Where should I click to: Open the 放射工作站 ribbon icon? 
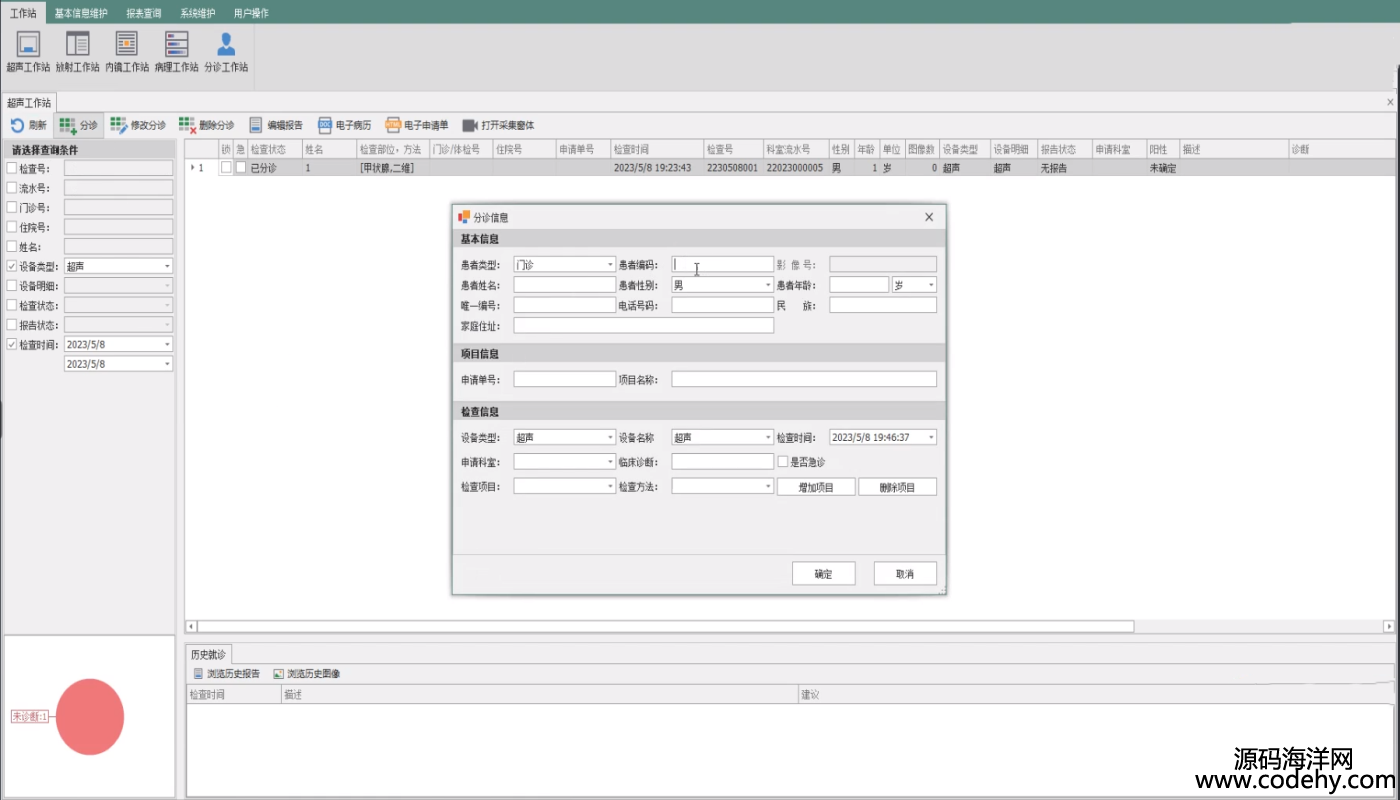78,51
